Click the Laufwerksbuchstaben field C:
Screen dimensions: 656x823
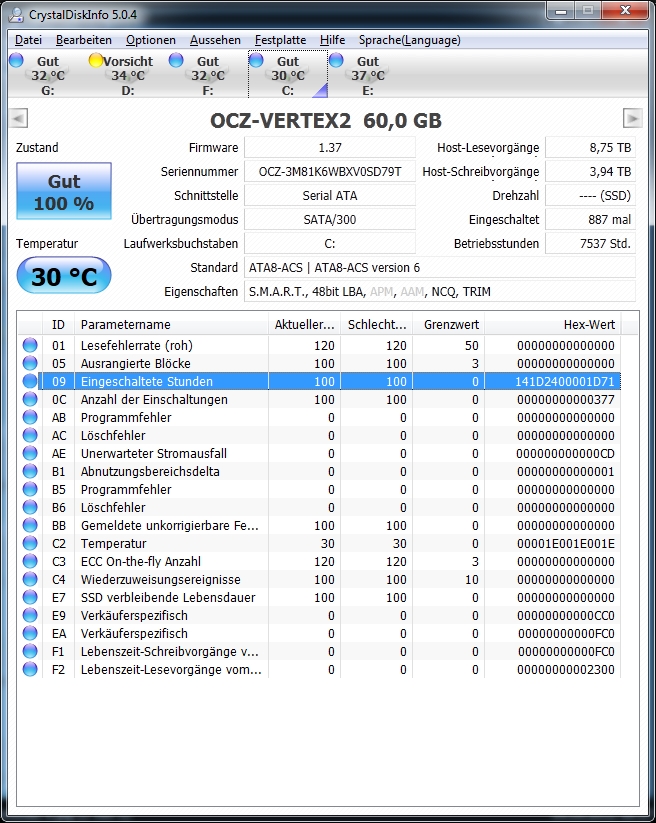coord(330,244)
